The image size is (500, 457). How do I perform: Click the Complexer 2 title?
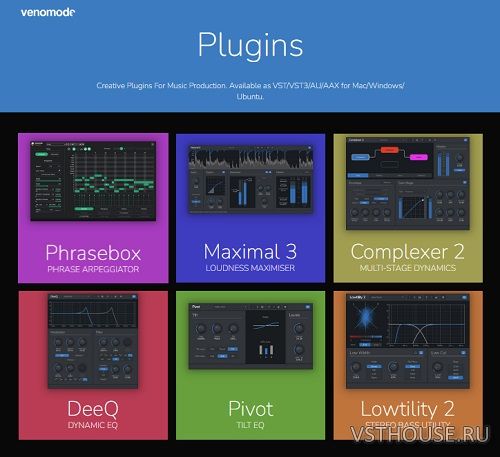tap(407, 252)
